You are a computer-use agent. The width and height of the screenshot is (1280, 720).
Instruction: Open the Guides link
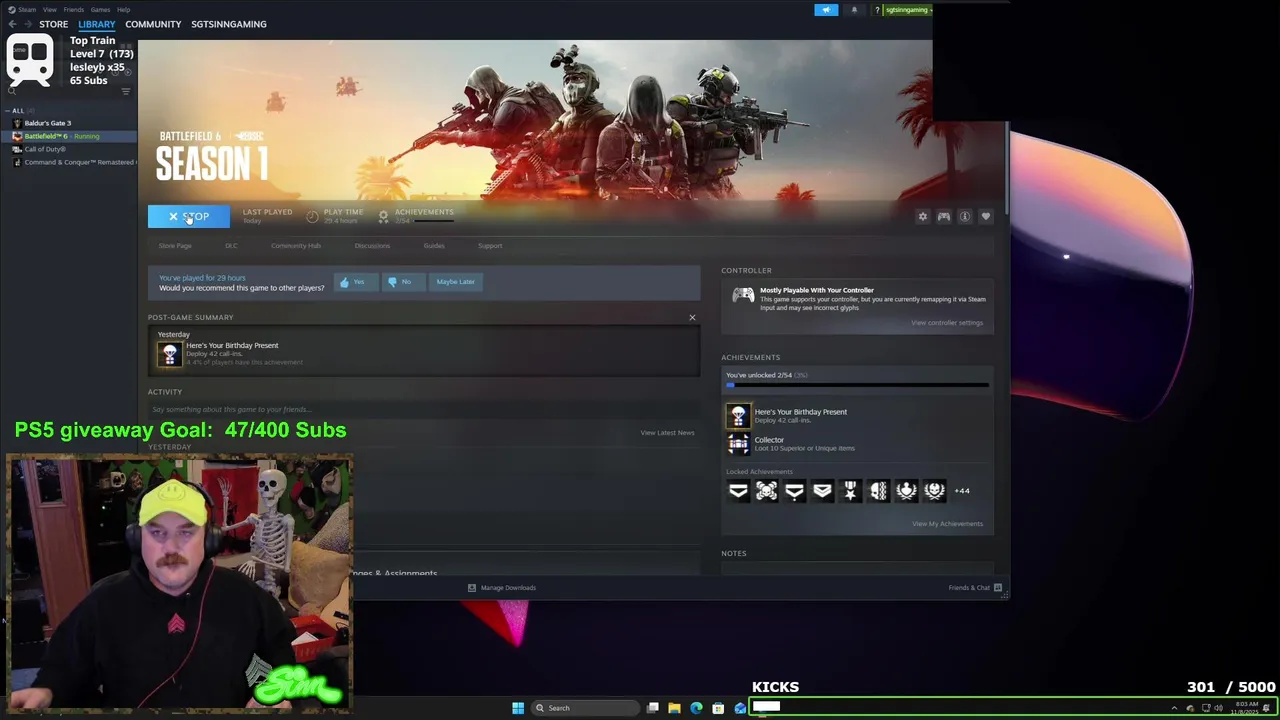point(434,246)
